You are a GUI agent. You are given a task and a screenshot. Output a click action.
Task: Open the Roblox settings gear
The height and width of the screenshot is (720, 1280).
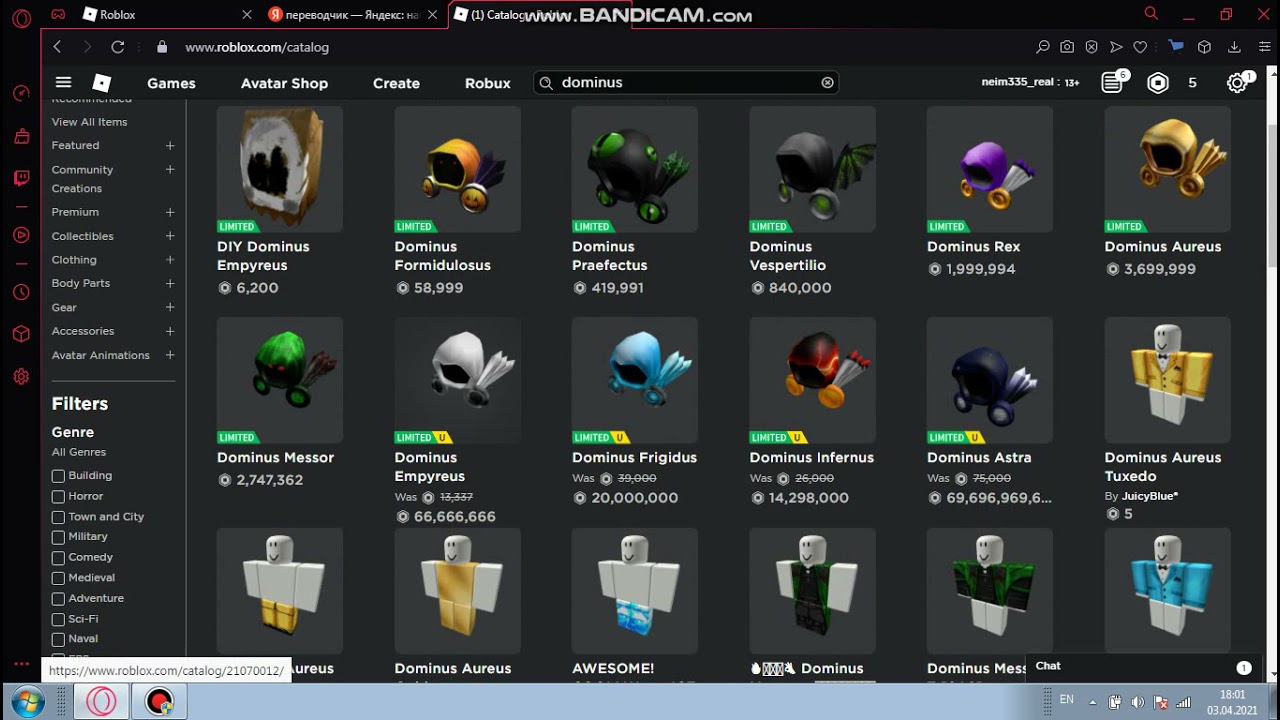(1238, 83)
